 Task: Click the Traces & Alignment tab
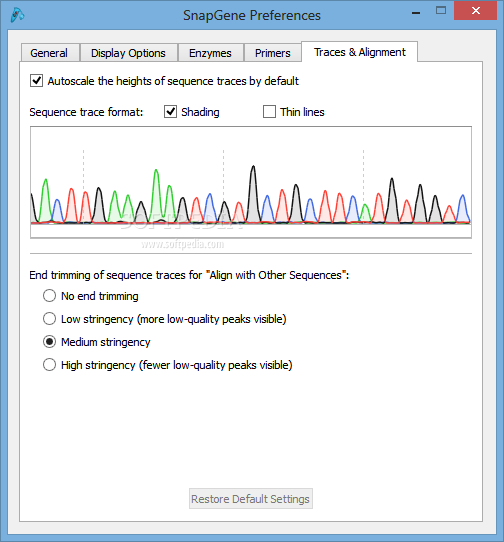(360, 52)
